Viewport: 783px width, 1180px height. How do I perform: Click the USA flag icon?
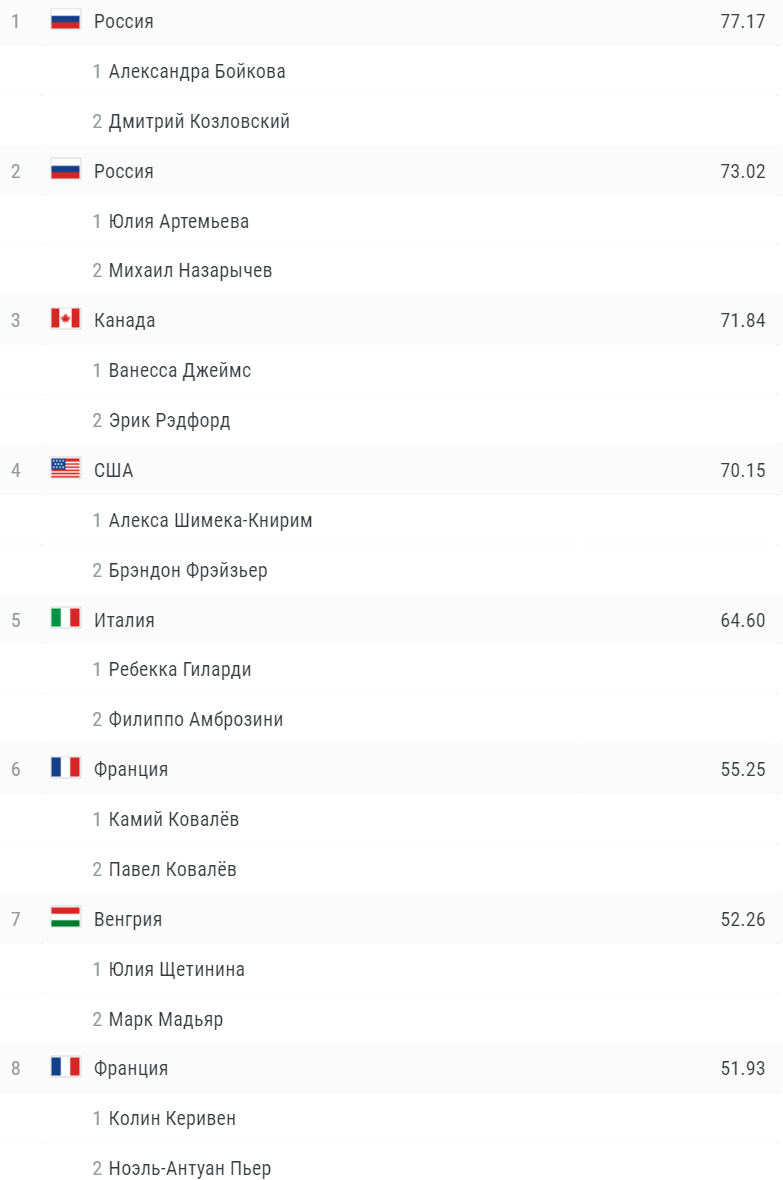pyautogui.click(x=65, y=469)
